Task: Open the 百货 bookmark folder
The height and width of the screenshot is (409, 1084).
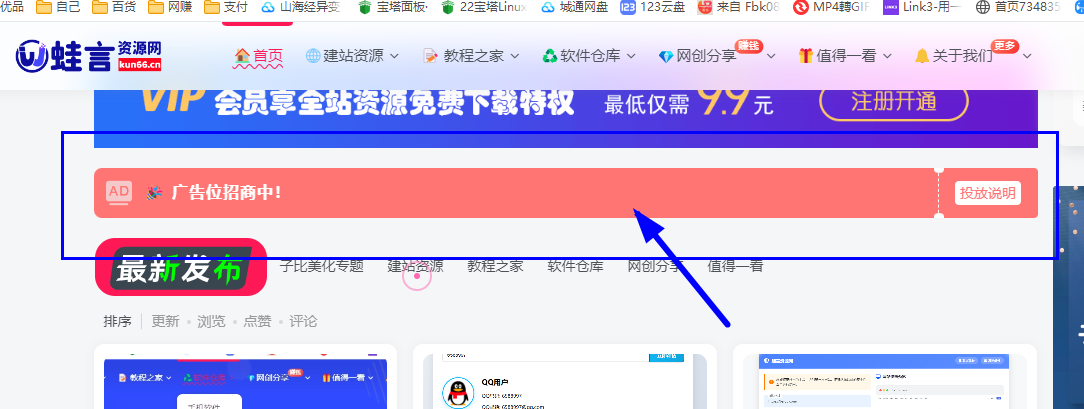Action: (x=114, y=8)
